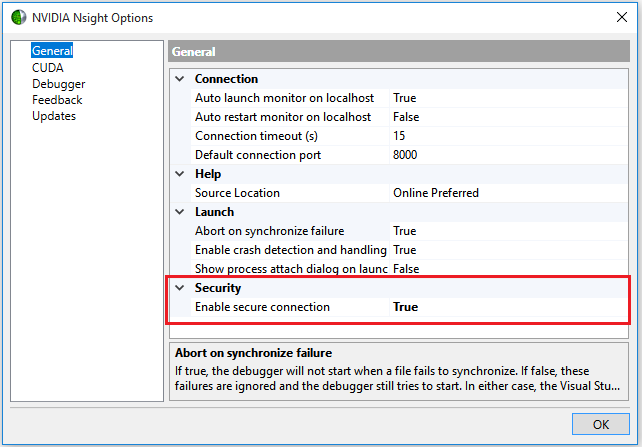Screen dimensions: 642x447
Task: Select Enable crash detection and handling property
Action: click(290, 250)
